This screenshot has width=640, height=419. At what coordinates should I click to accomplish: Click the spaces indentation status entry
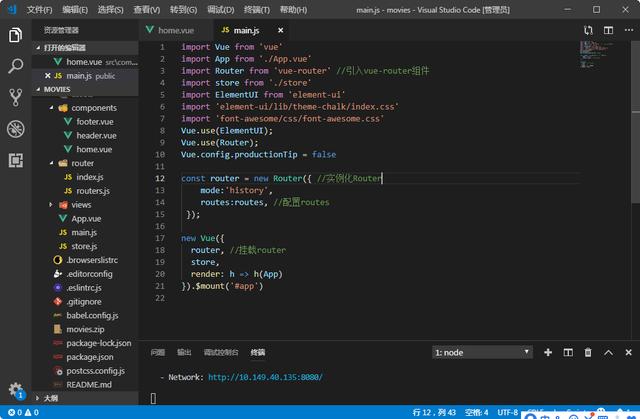click(x=476, y=412)
